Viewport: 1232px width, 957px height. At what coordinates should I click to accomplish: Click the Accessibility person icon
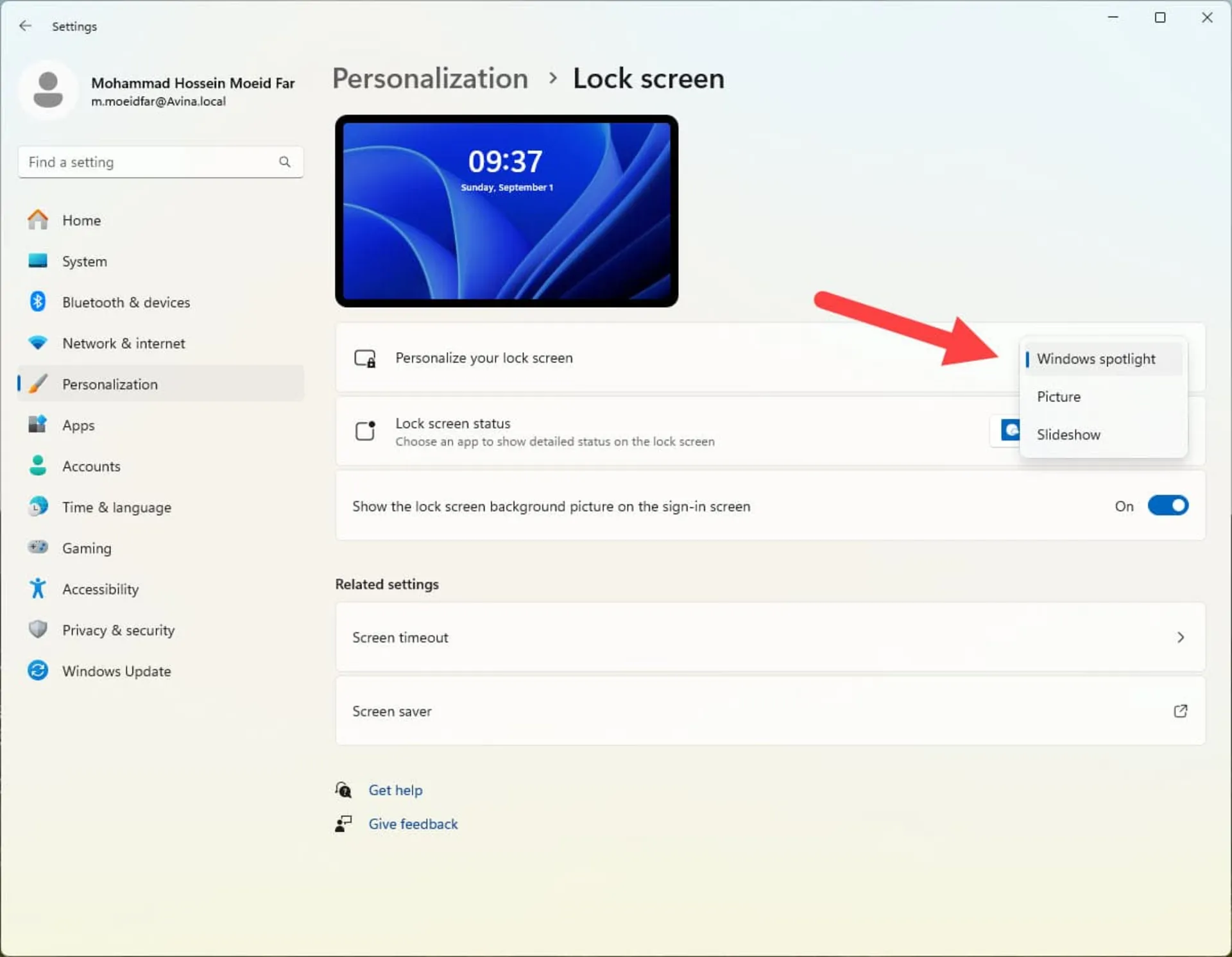pyautogui.click(x=38, y=588)
